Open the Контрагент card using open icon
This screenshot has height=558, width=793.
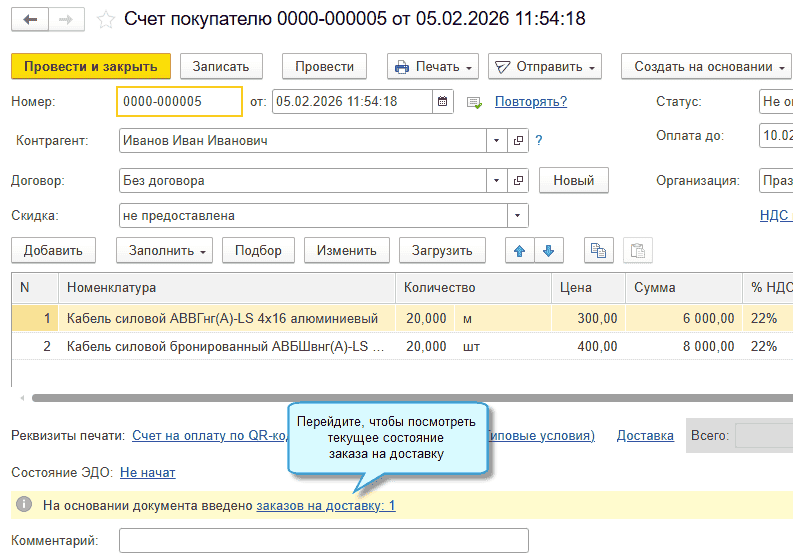(x=518, y=141)
